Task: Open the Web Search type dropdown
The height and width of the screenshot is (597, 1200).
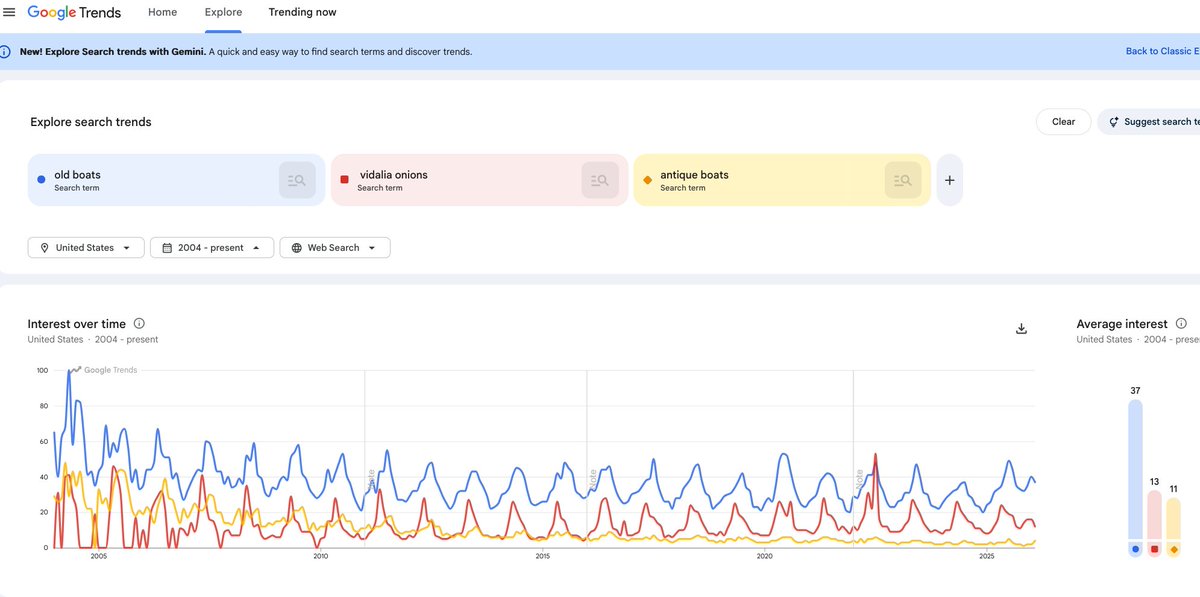Action: 335,247
